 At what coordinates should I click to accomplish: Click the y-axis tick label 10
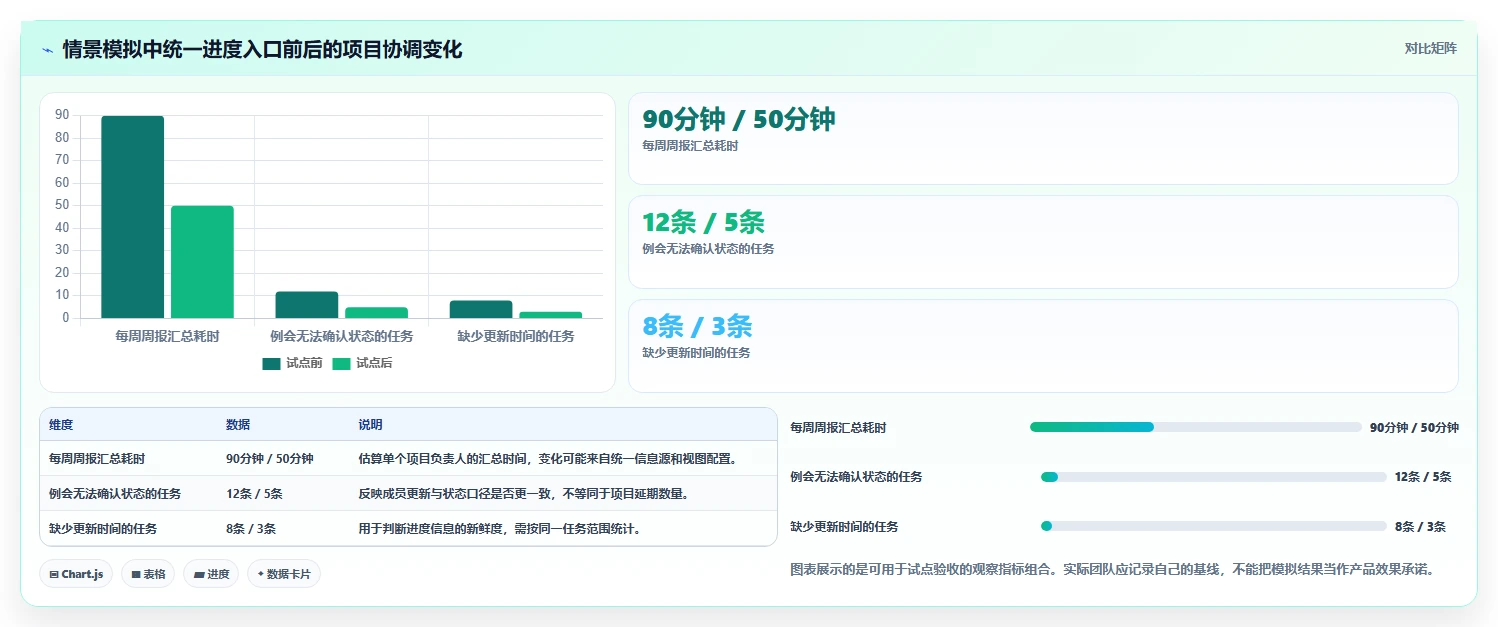click(x=62, y=295)
